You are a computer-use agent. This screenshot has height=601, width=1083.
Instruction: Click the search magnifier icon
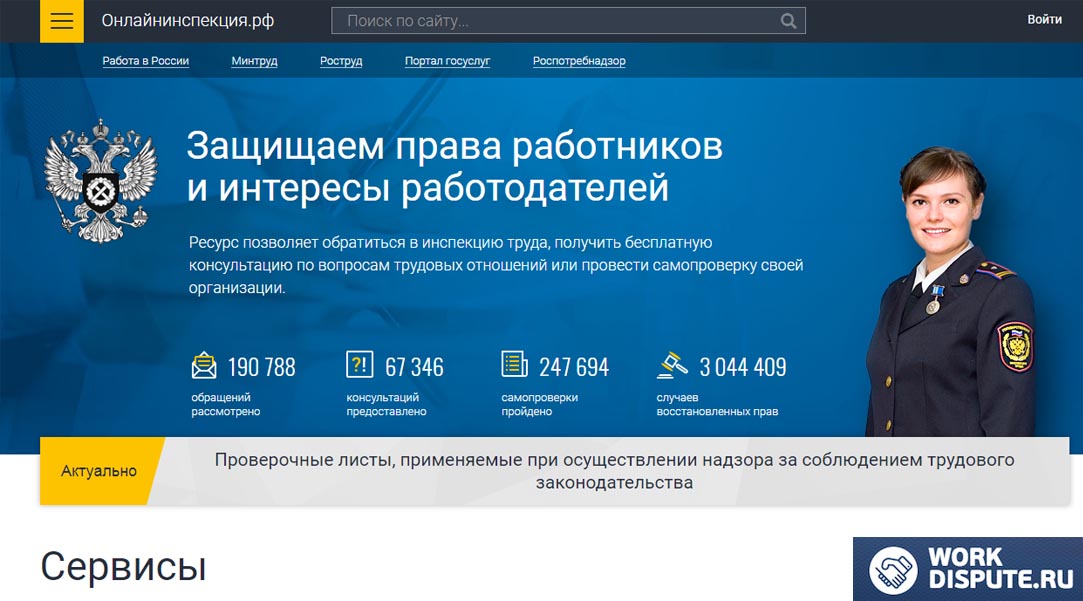tap(788, 21)
